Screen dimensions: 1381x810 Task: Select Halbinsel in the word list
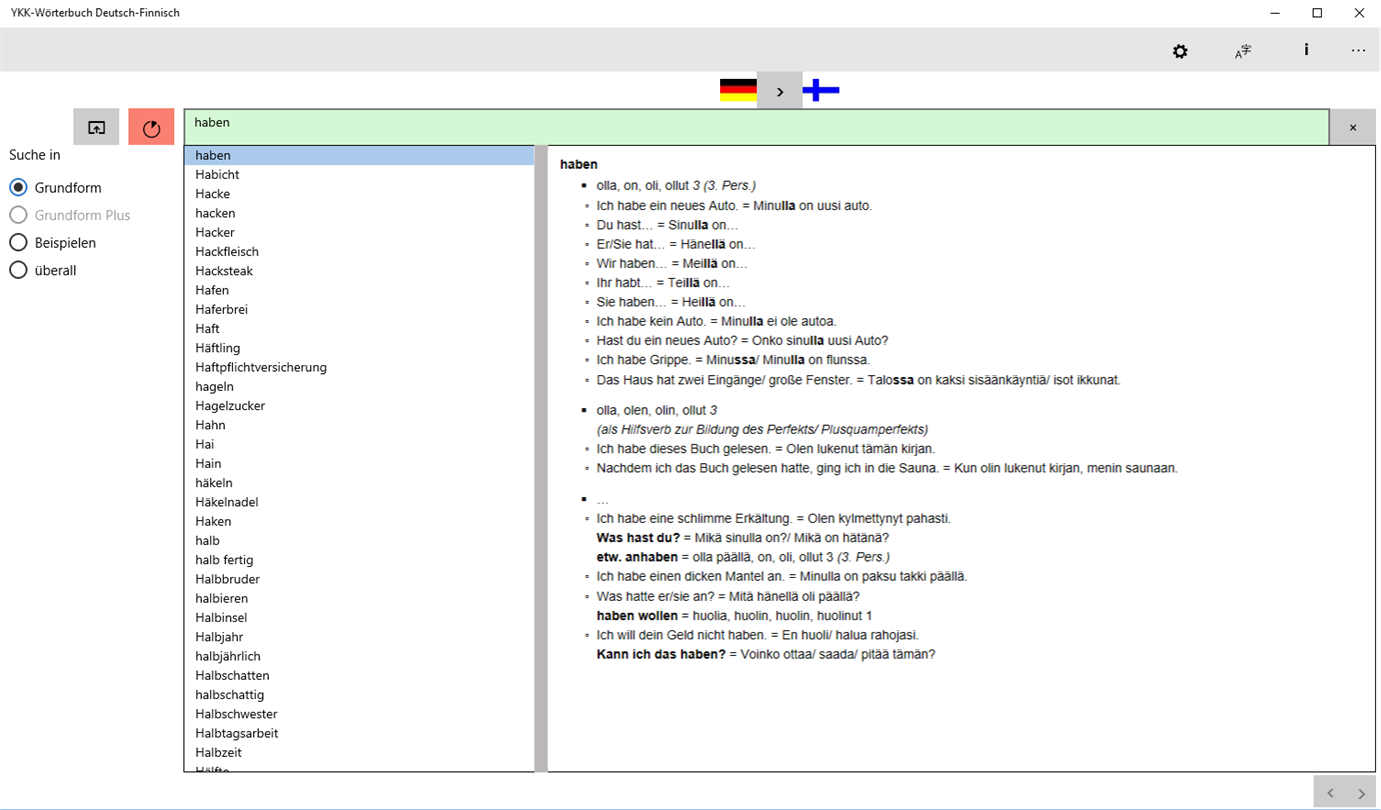[x=360, y=617]
